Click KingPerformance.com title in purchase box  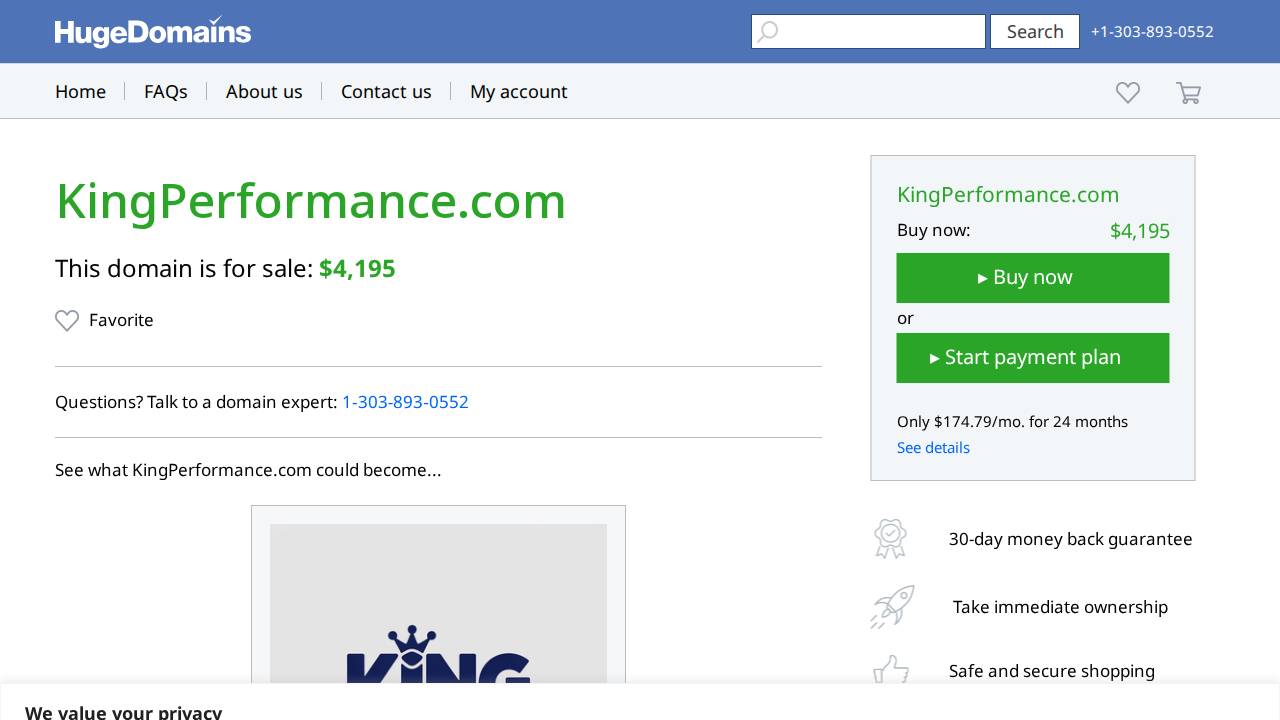[x=1008, y=195]
